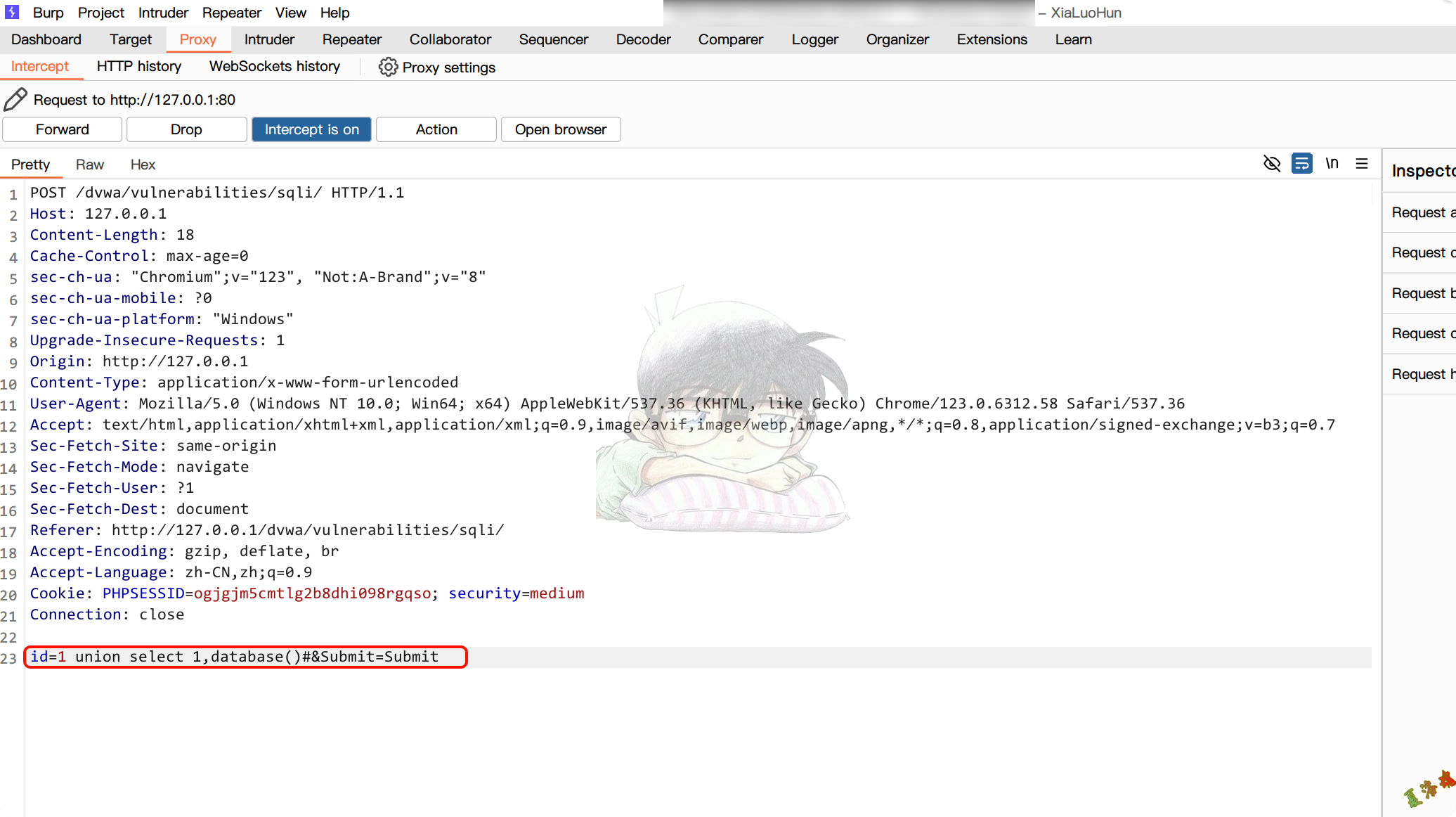Image resolution: width=1456 pixels, height=817 pixels.
Task: Click the pencil edit icon beside Request
Action: coord(15,100)
